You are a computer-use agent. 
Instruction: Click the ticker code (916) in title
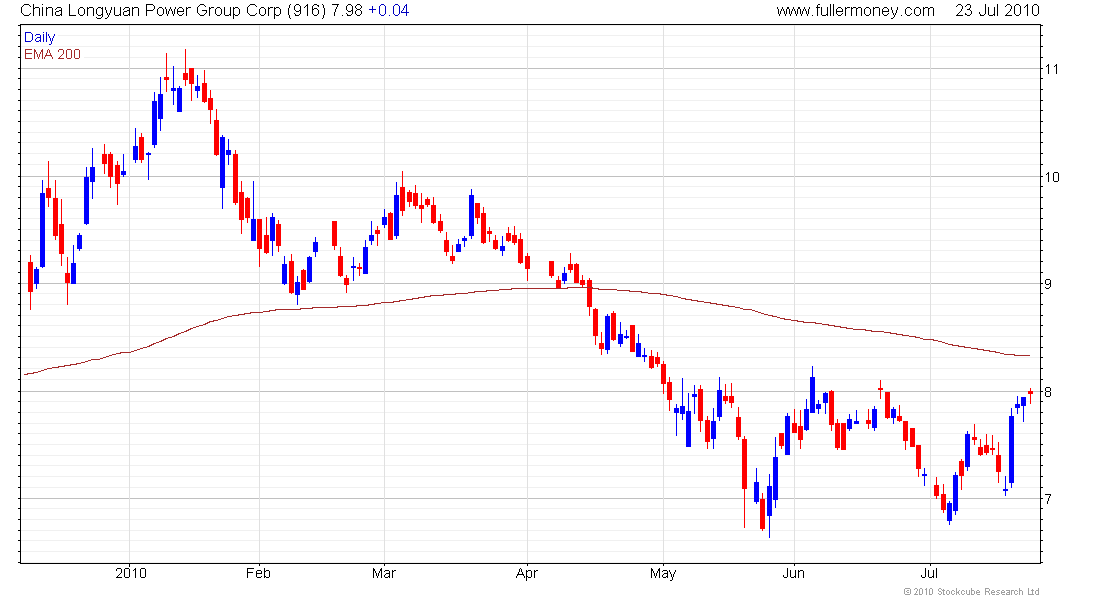click(307, 11)
